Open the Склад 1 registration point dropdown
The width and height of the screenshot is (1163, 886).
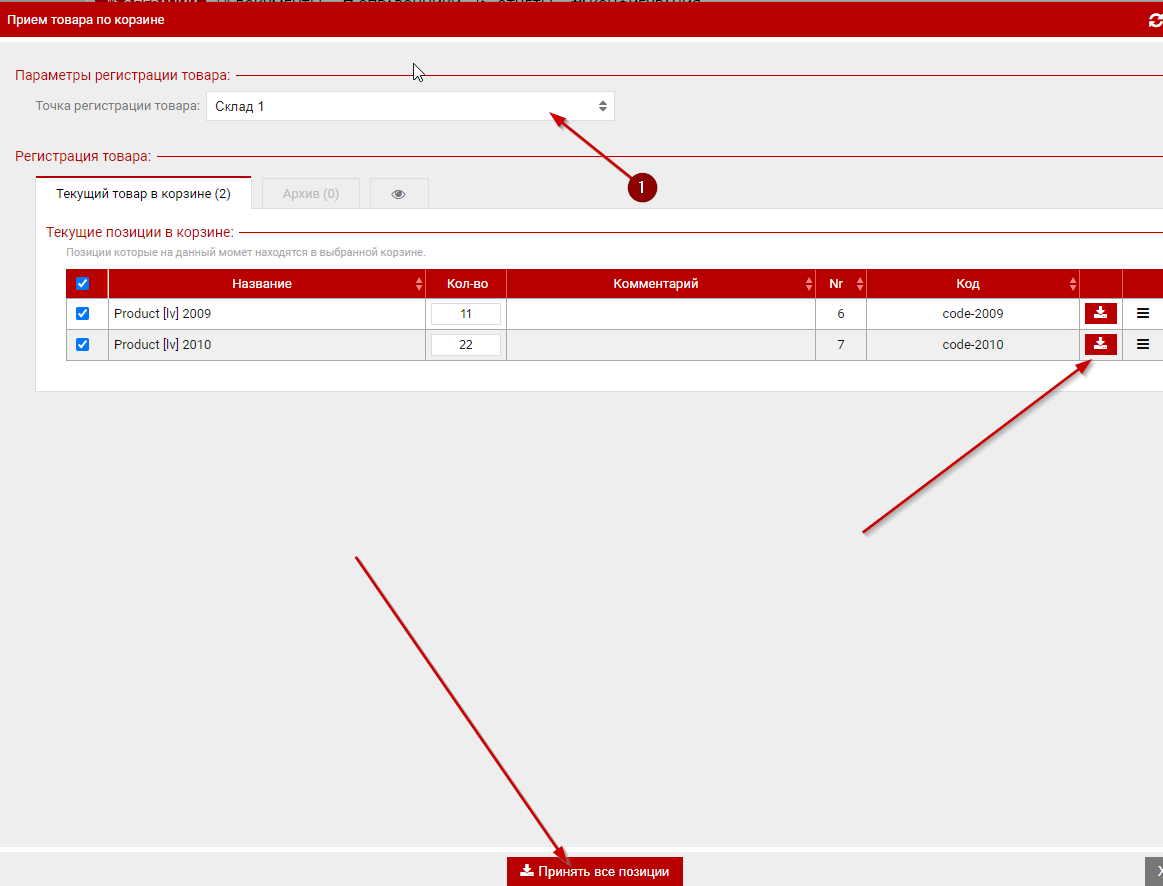[410, 106]
